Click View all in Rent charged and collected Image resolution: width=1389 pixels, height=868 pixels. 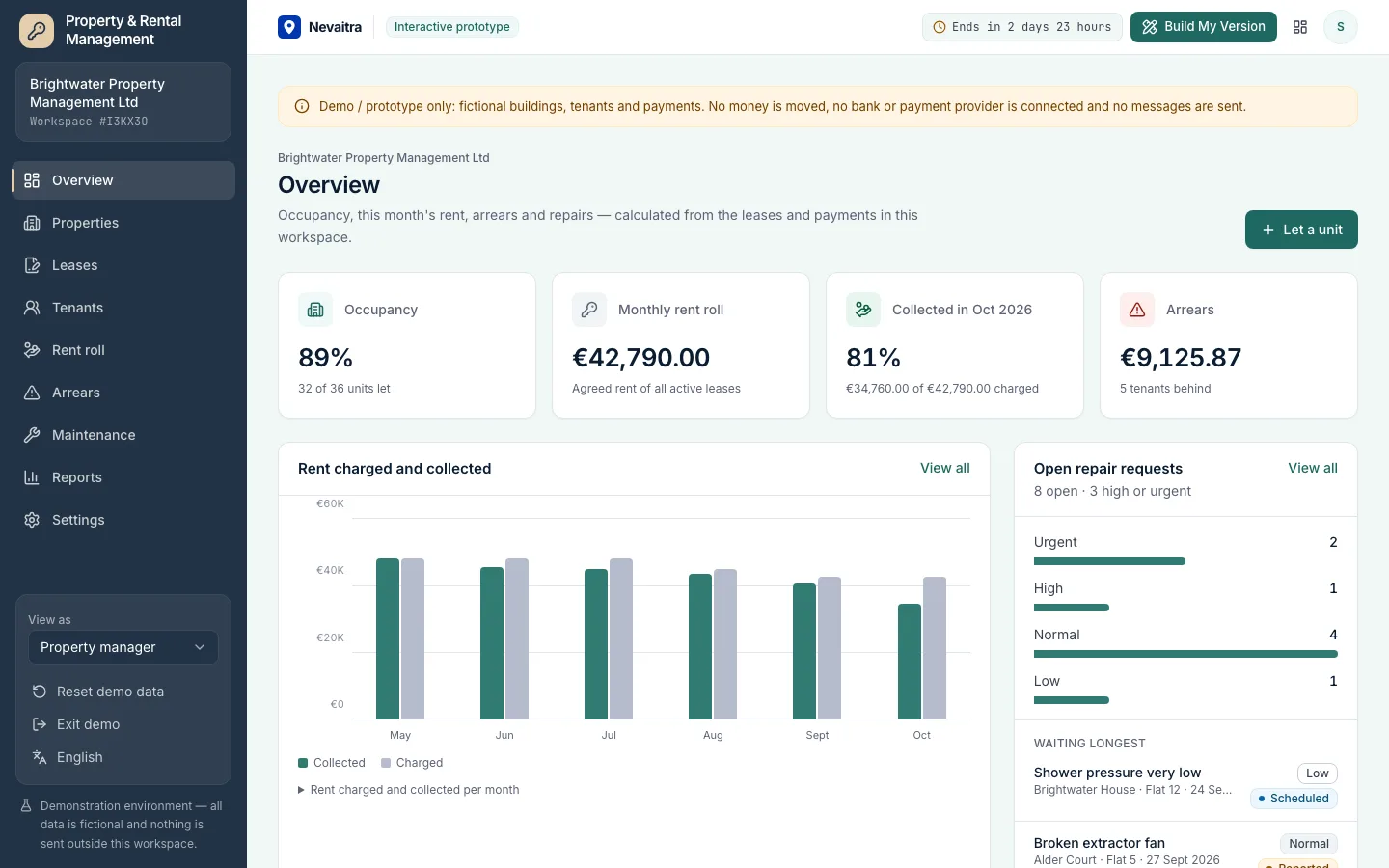945,468
